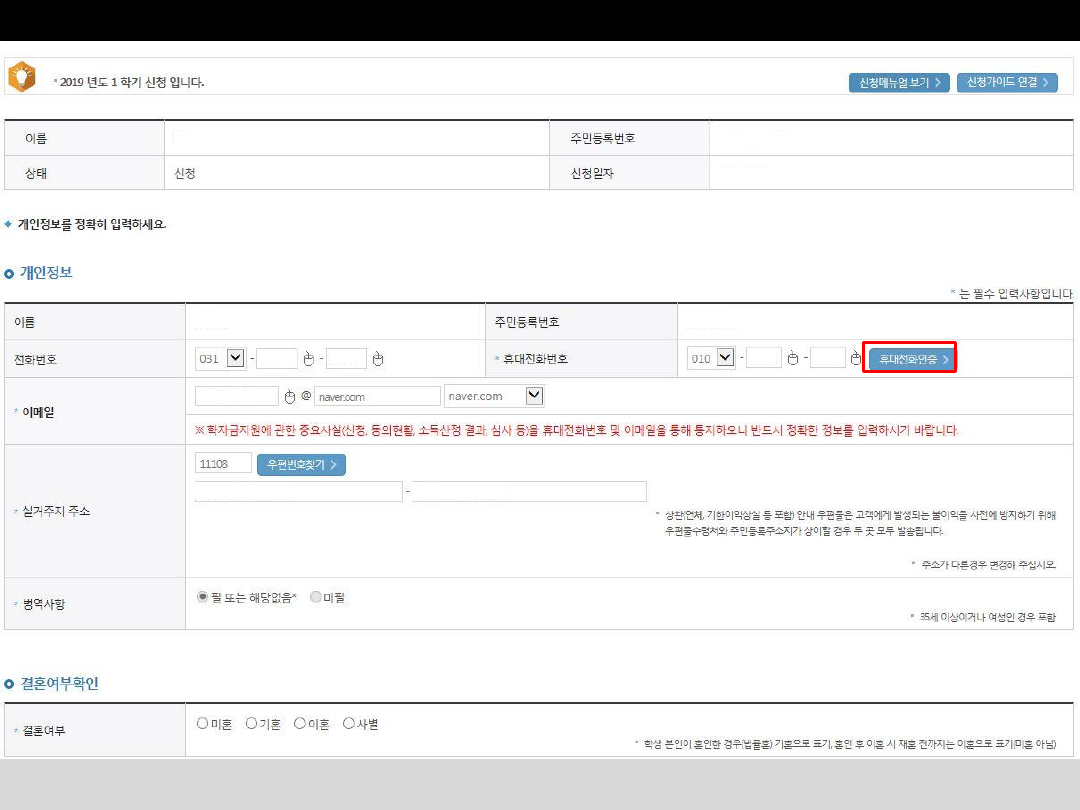Click the email ID input field
1080x810 pixels.
pyautogui.click(x=237, y=397)
